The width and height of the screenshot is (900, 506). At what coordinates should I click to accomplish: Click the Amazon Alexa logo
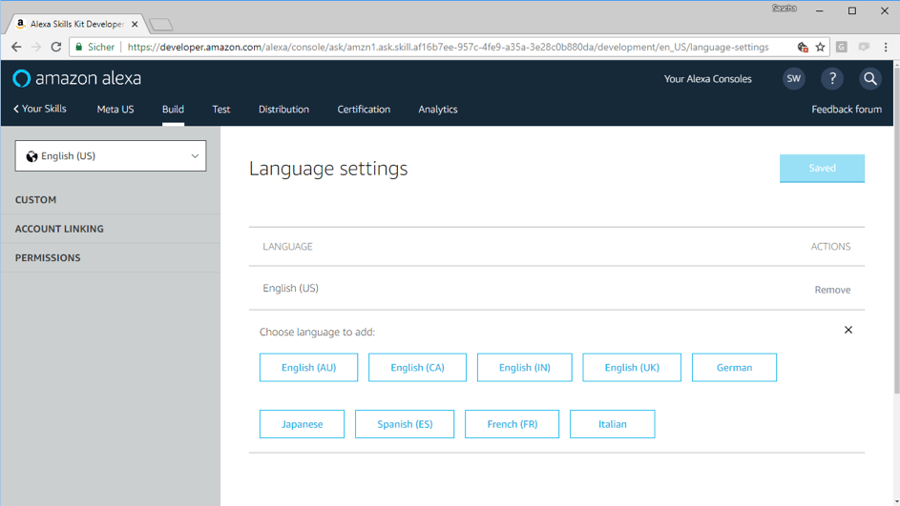[x=77, y=78]
